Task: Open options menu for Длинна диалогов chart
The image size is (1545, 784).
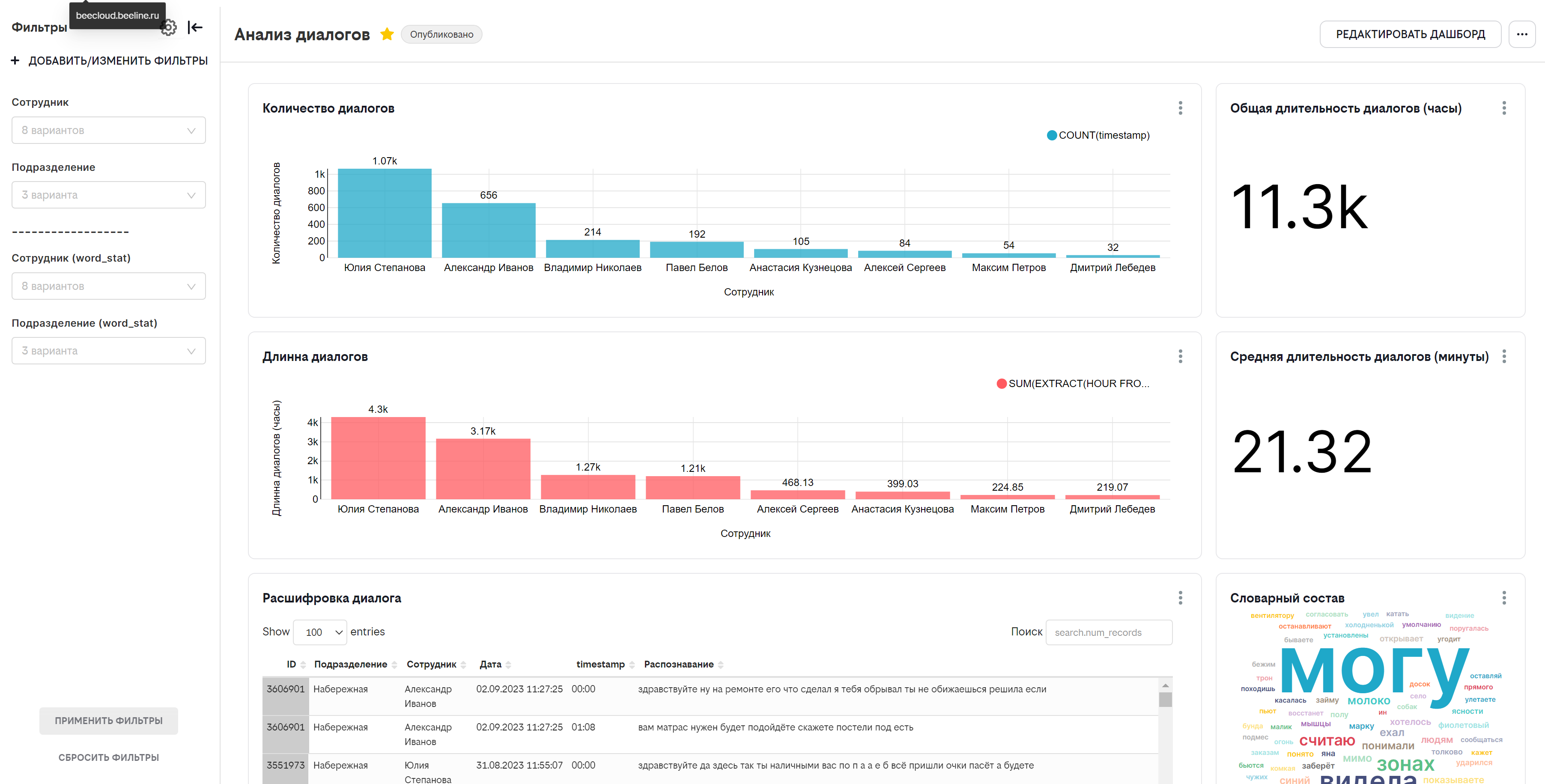Action: (x=1180, y=356)
